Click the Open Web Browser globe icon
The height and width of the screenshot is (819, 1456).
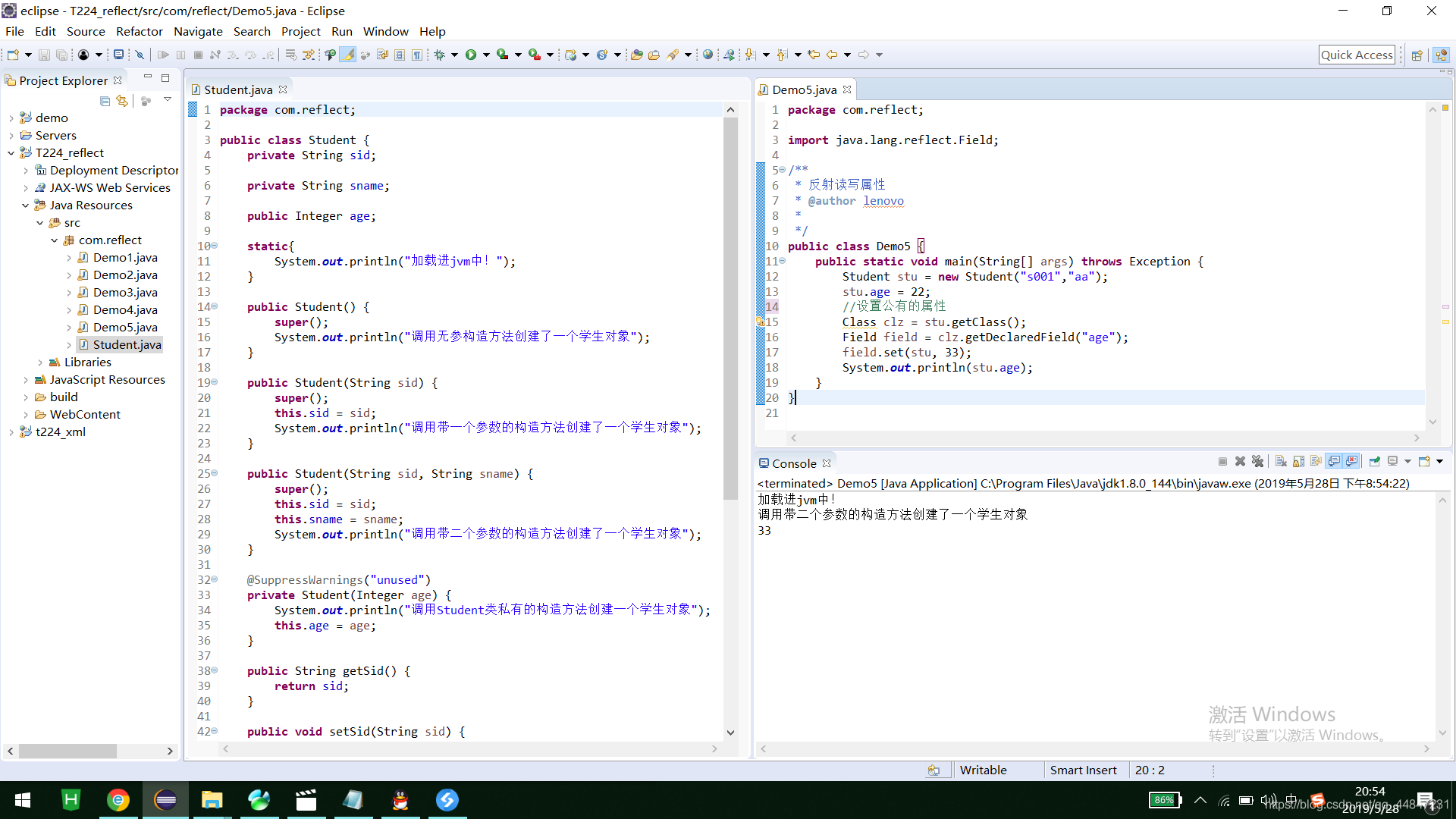click(x=708, y=55)
